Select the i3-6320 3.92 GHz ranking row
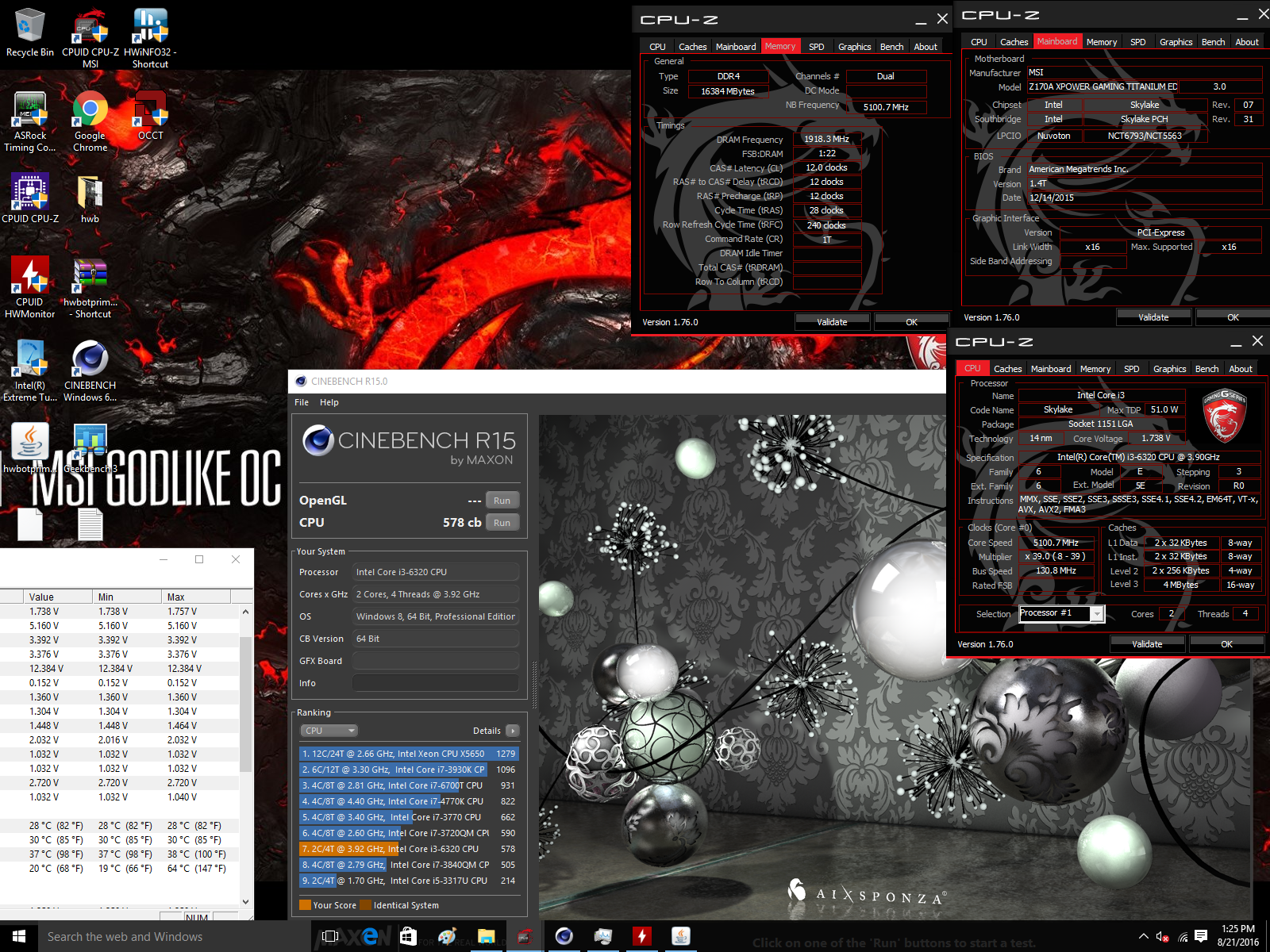The height and width of the screenshot is (952, 1270). tap(409, 849)
